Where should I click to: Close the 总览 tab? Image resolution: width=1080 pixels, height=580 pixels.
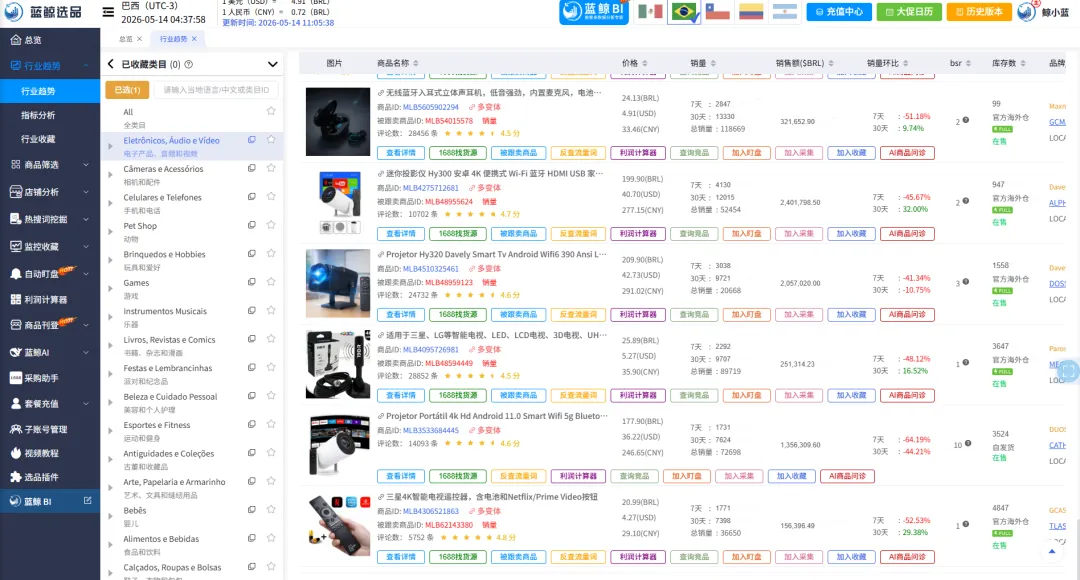pos(140,39)
